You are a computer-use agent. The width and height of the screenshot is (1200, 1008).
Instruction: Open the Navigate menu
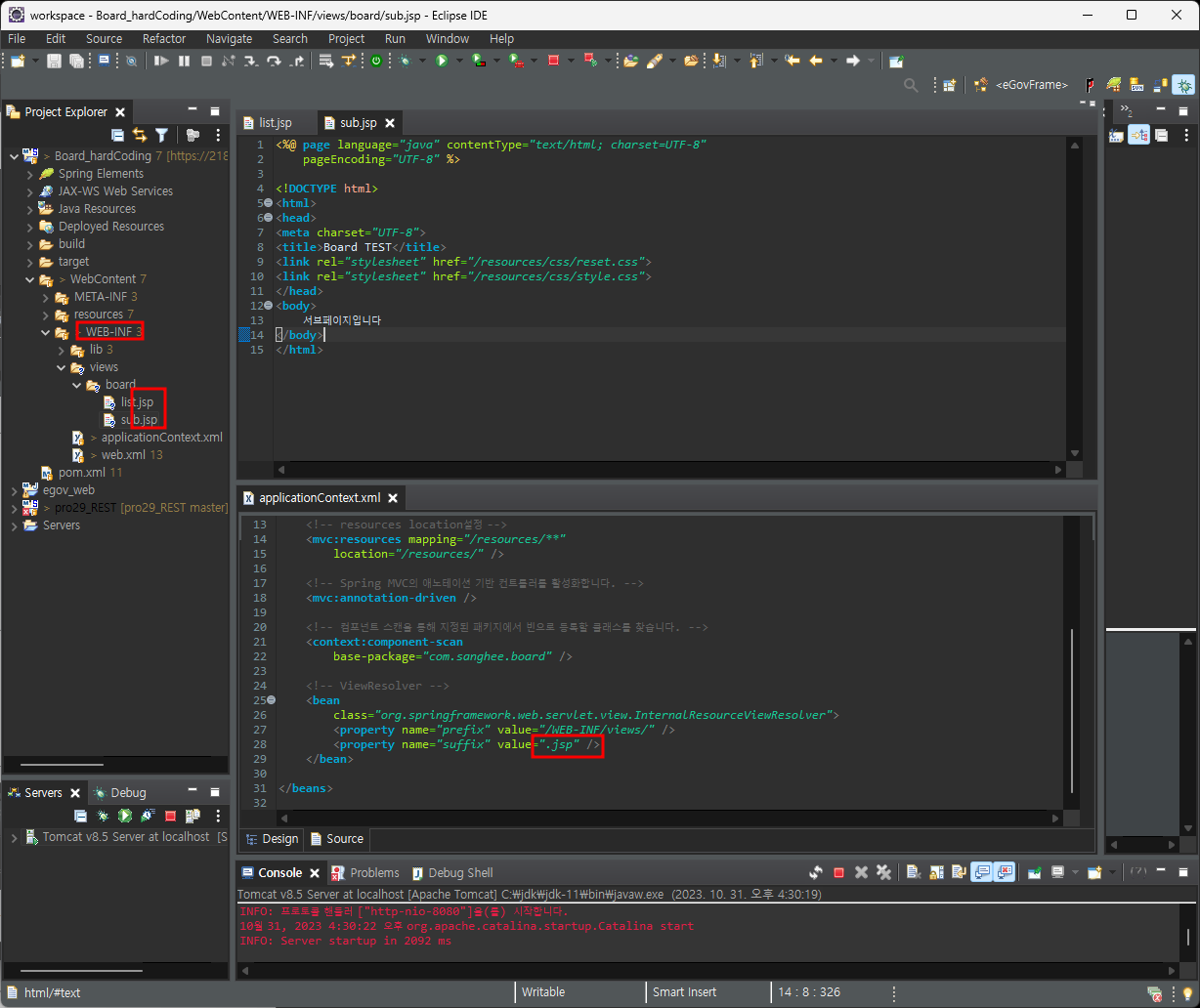coord(229,39)
